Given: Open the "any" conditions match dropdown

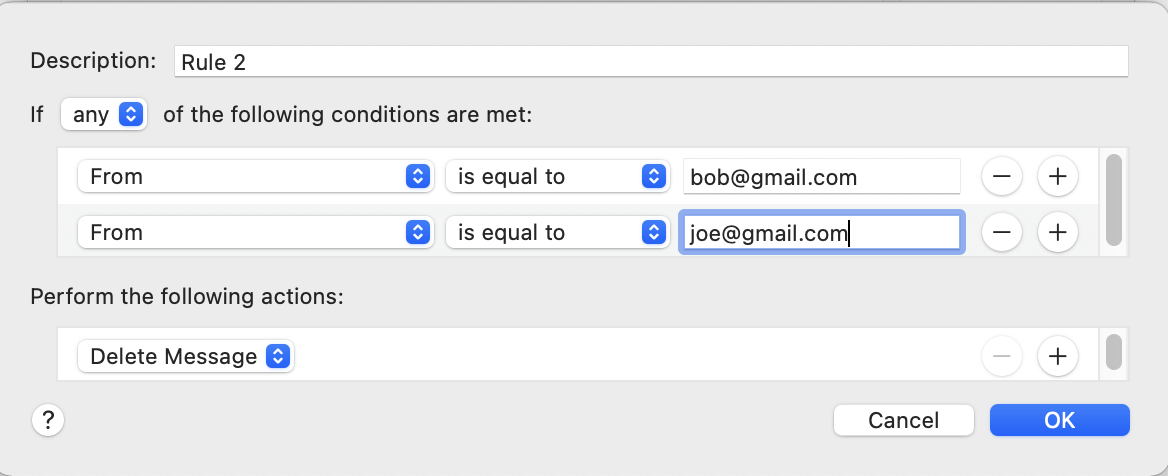Looking at the screenshot, I should [x=104, y=115].
